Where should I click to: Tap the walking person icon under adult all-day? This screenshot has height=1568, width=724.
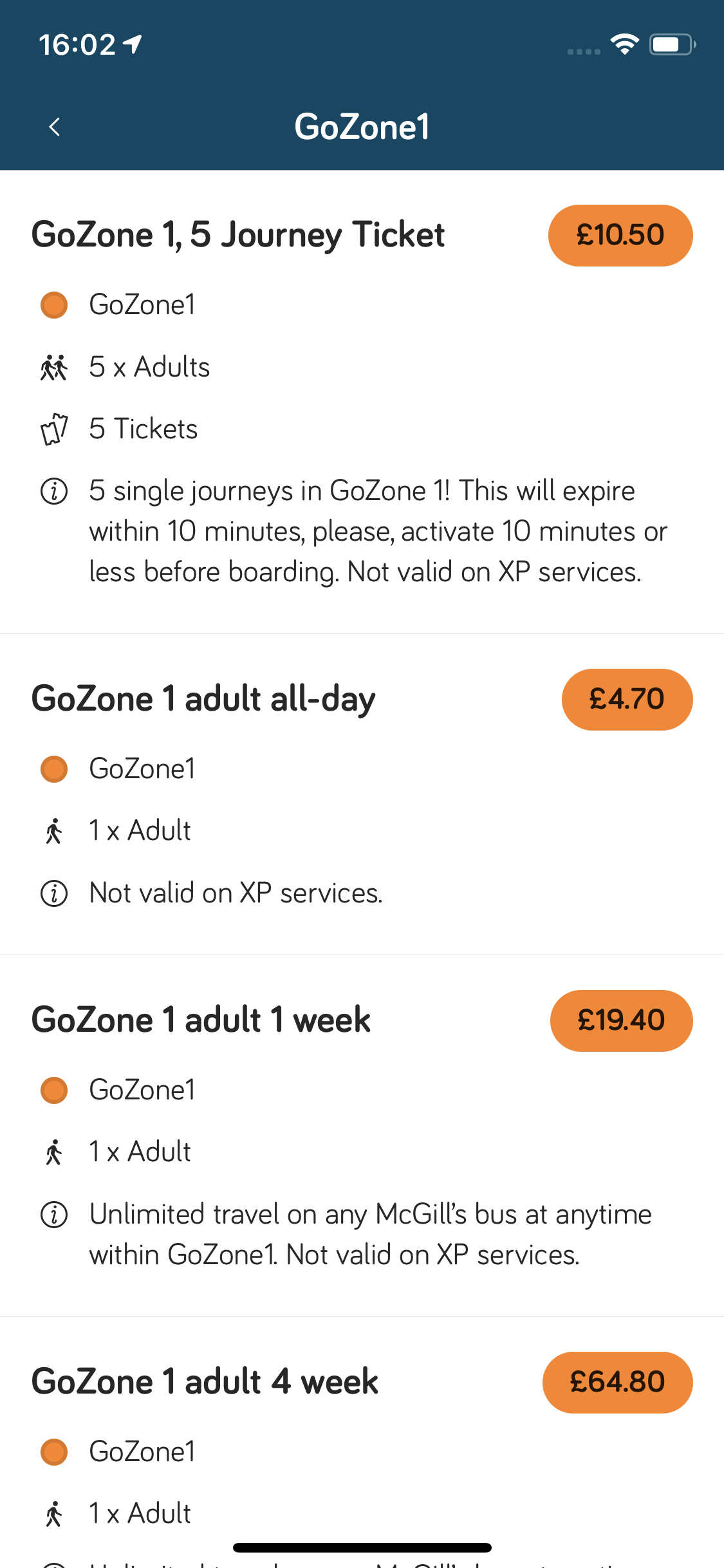(54, 831)
